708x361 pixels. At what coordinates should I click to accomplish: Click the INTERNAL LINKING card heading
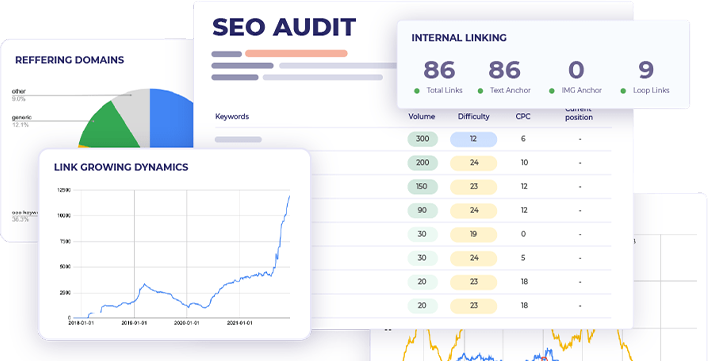[459, 38]
